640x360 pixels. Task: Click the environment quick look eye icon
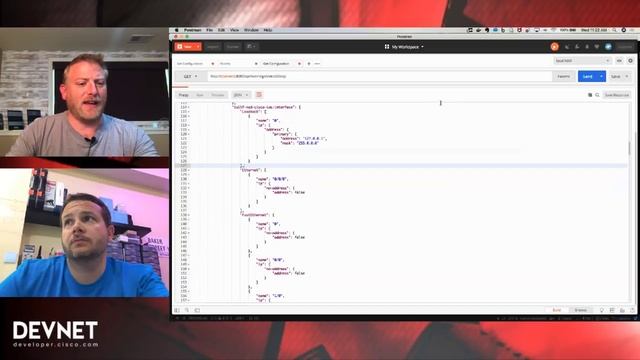pyautogui.click(x=620, y=61)
